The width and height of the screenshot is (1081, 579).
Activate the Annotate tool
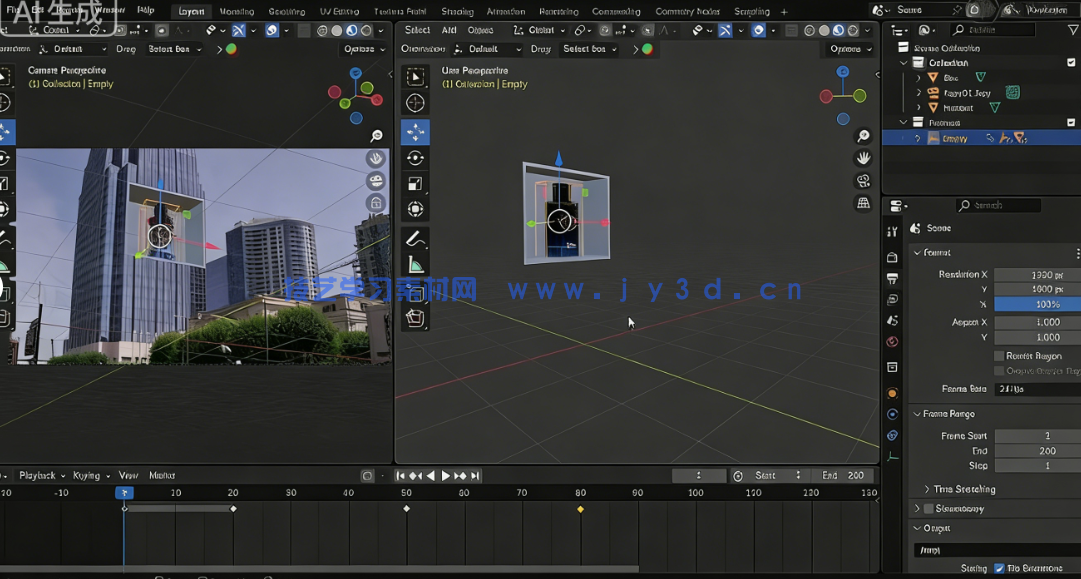[415, 237]
